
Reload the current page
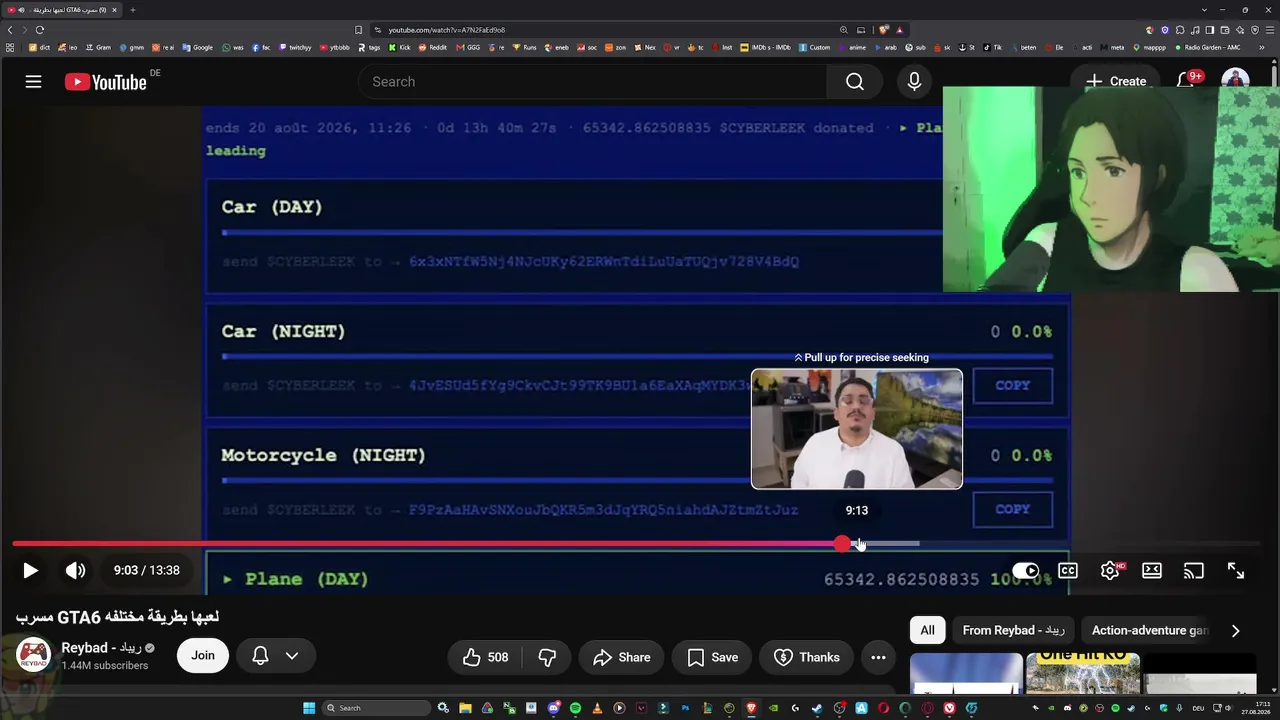pyautogui.click(x=40, y=30)
